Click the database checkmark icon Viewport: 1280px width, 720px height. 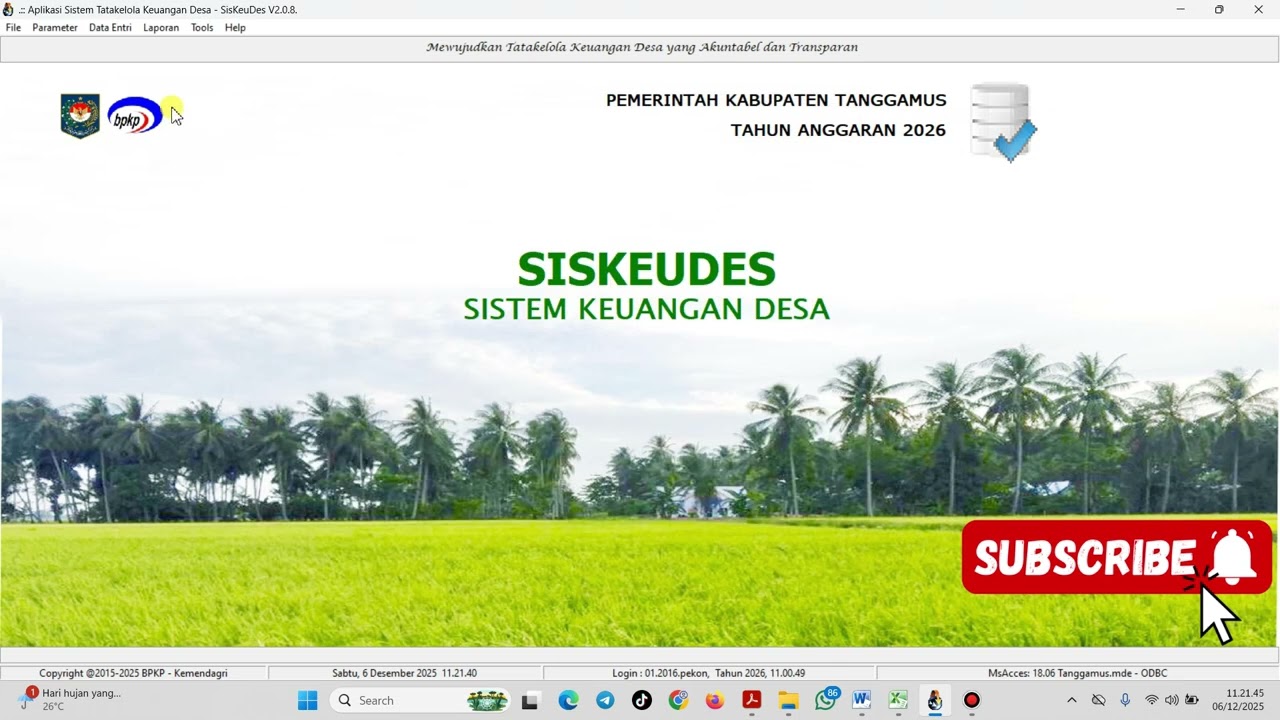1003,123
